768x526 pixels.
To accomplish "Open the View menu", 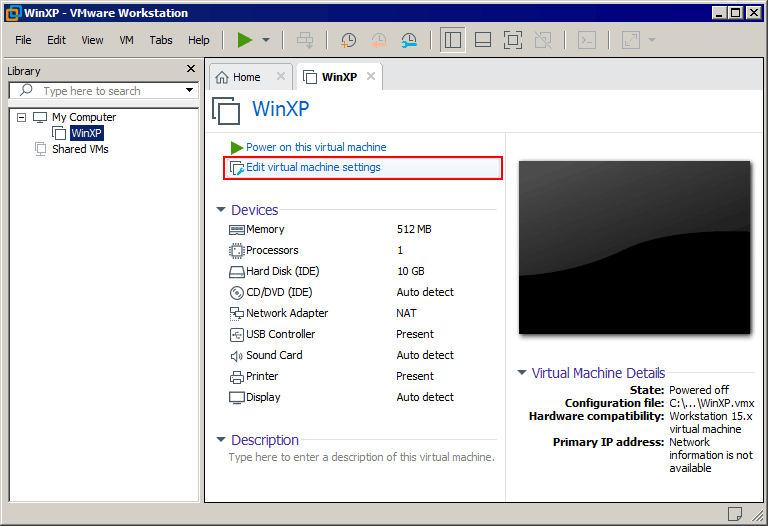I will [92, 40].
